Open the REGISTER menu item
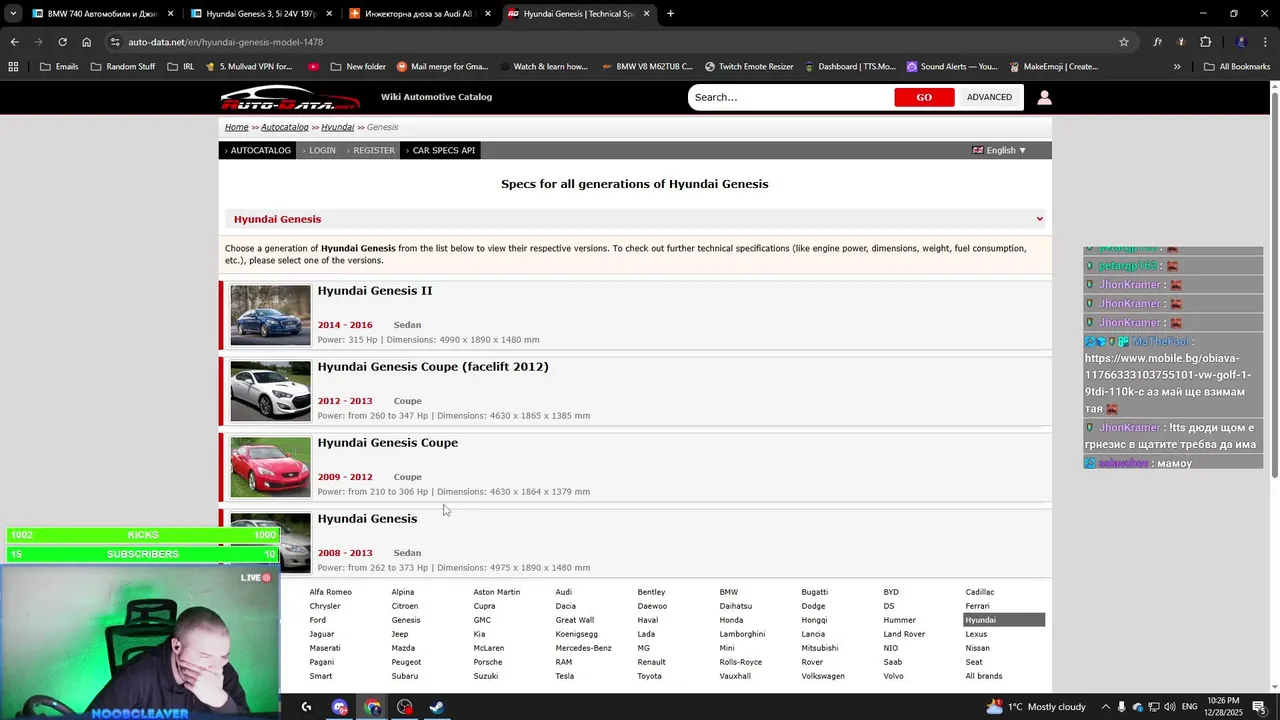Image resolution: width=1280 pixels, height=720 pixels. tap(372, 150)
